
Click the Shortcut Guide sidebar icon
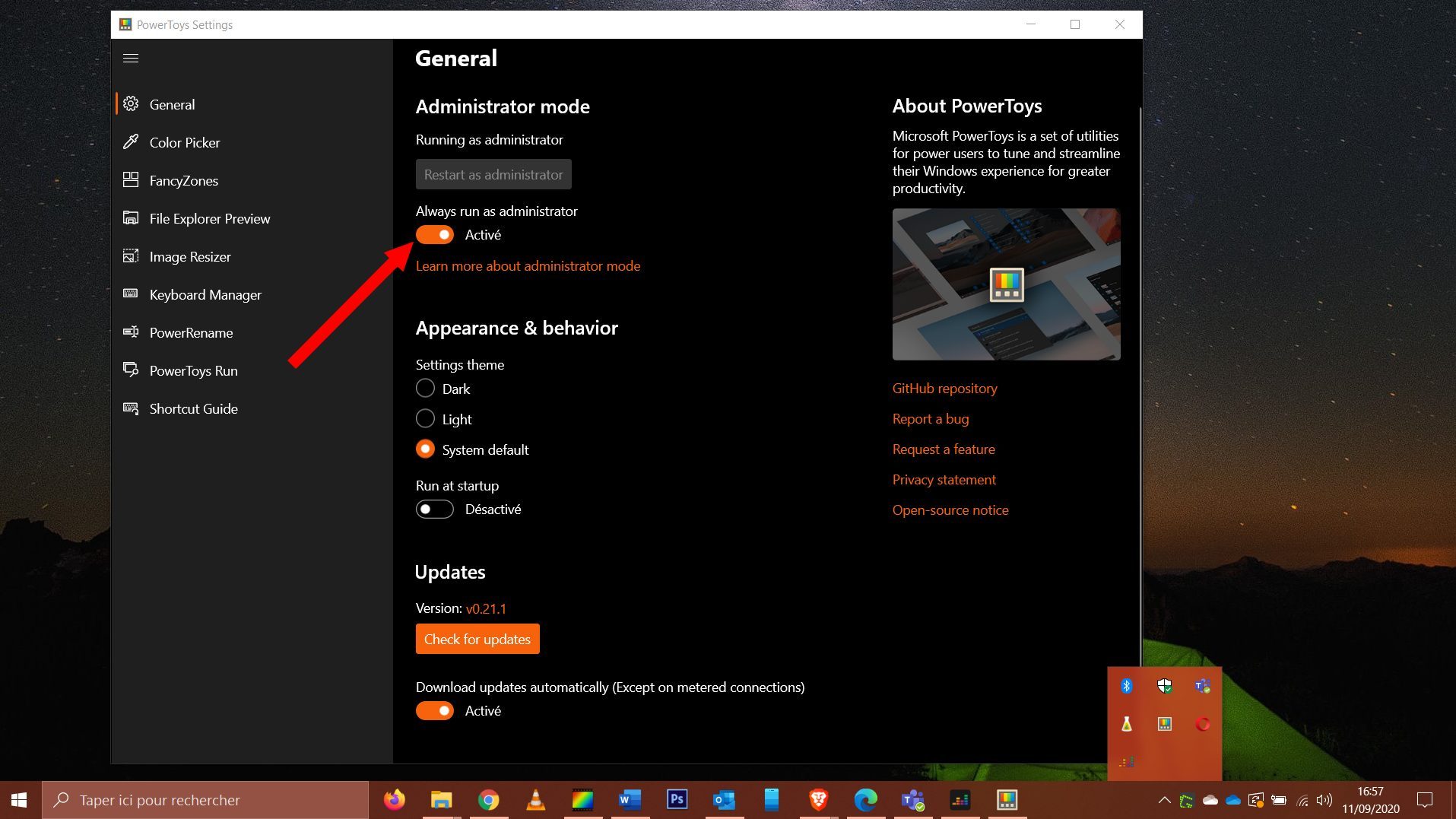131,408
